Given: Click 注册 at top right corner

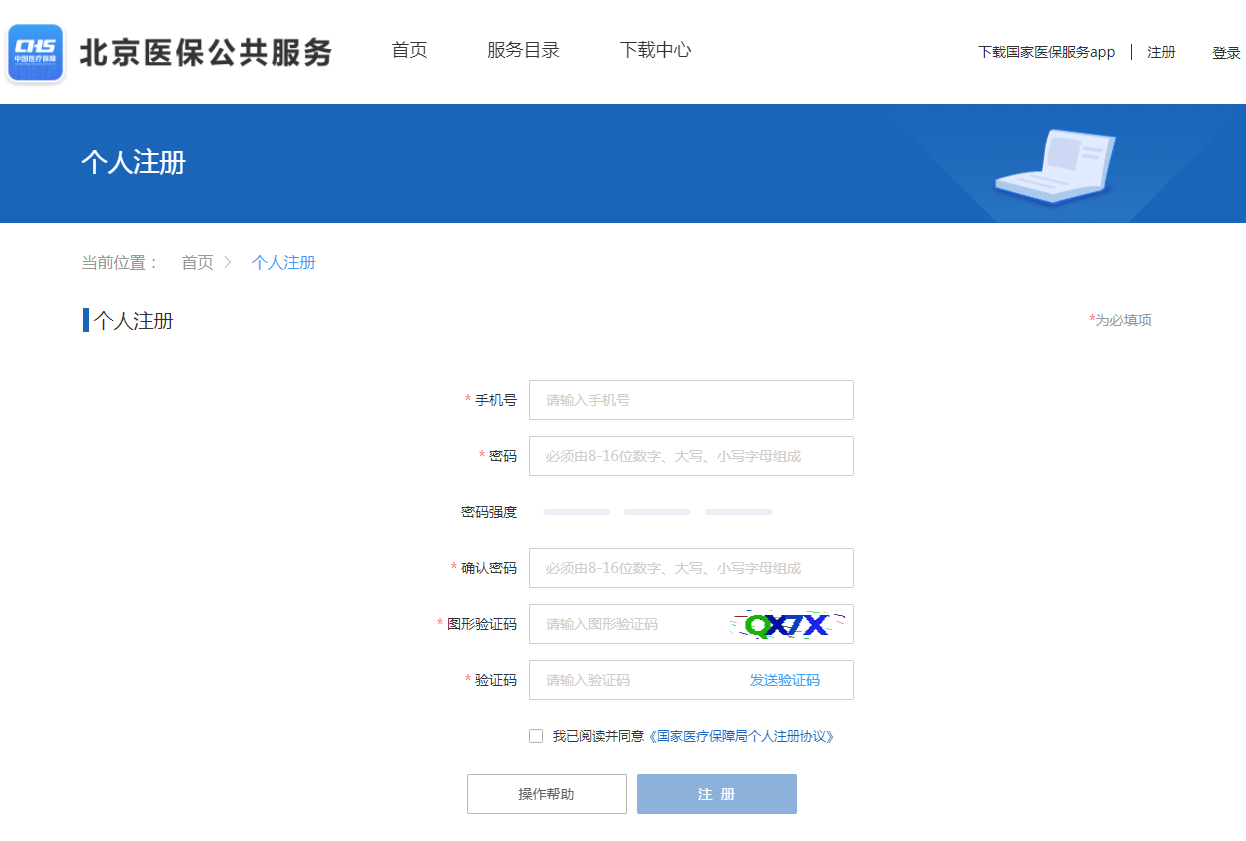Looking at the screenshot, I should pos(1161,52).
